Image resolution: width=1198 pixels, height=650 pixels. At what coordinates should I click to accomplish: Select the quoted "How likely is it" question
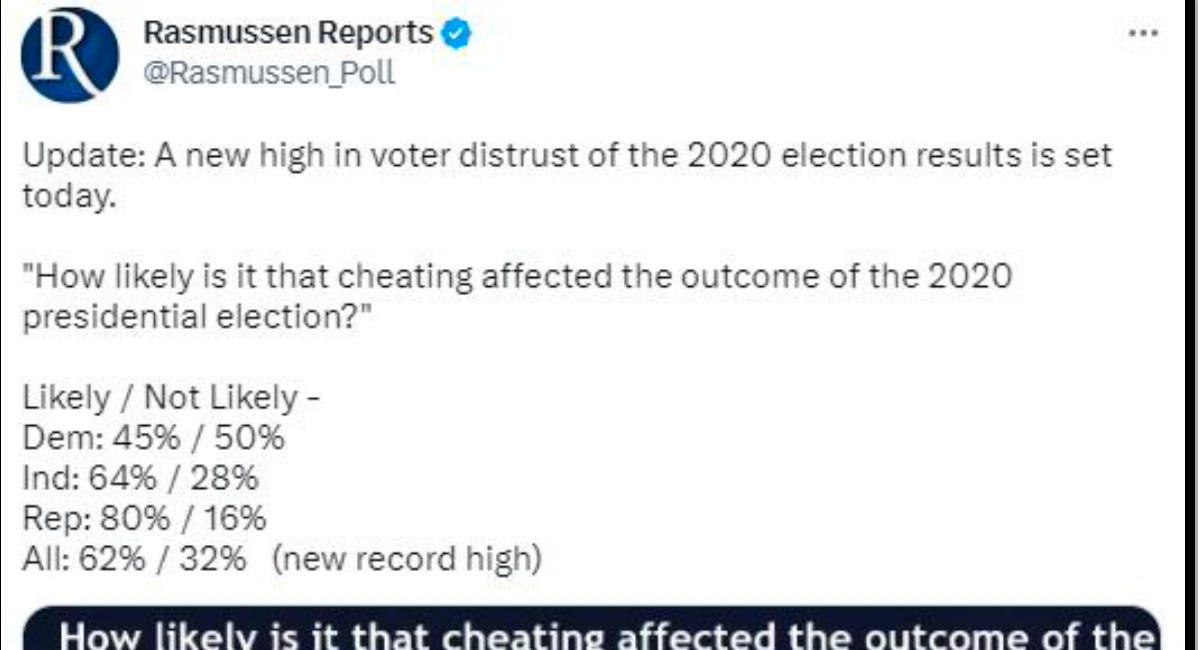pos(516,277)
